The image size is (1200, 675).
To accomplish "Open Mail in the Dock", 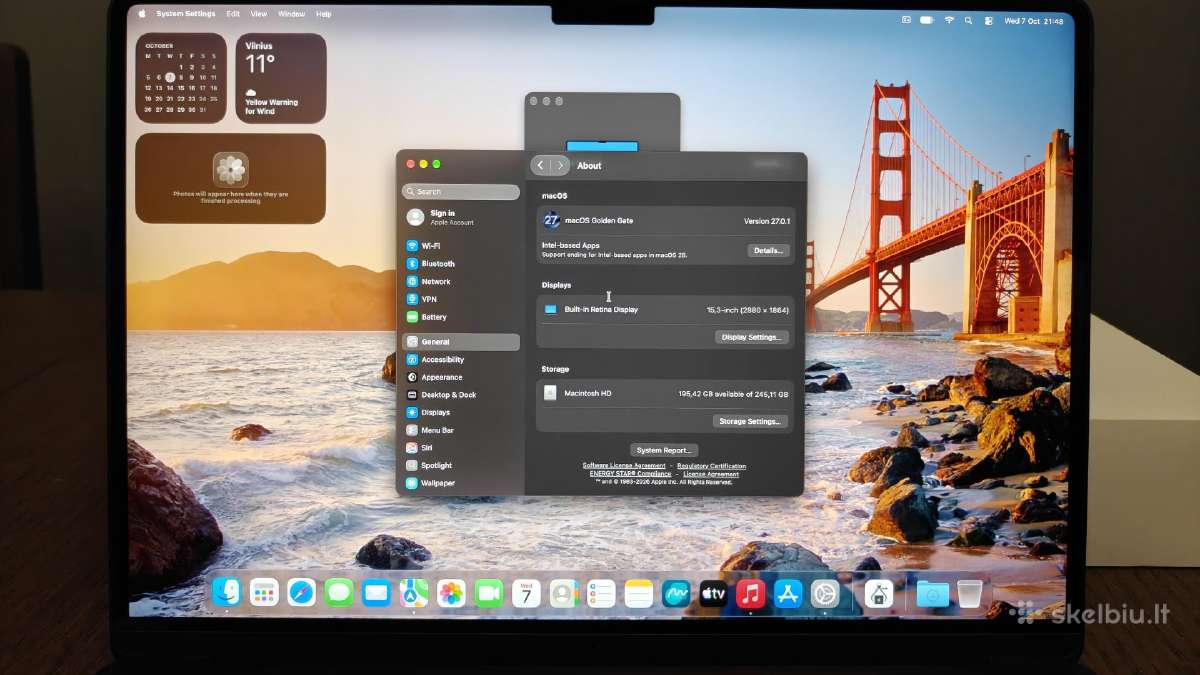I will coord(376,593).
